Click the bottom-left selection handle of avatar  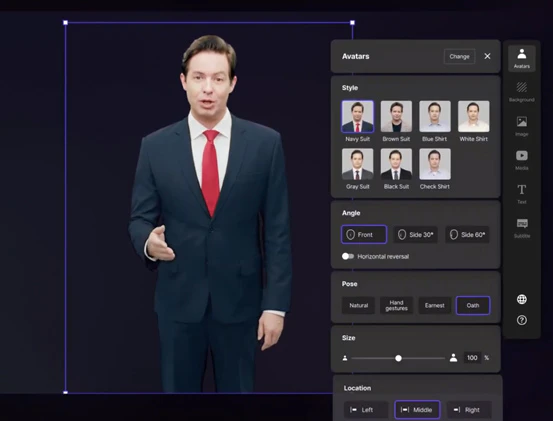(x=65, y=392)
